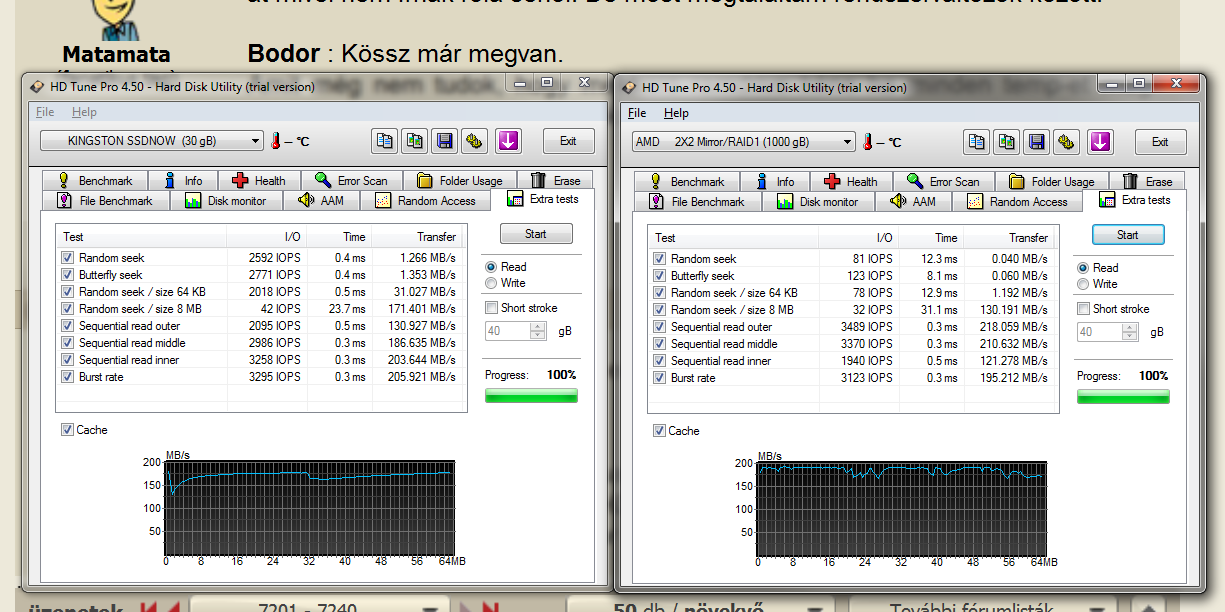Image resolution: width=1225 pixels, height=612 pixels.
Task: Copy text results icon in KINGSTON window
Action: tap(385, 141)
